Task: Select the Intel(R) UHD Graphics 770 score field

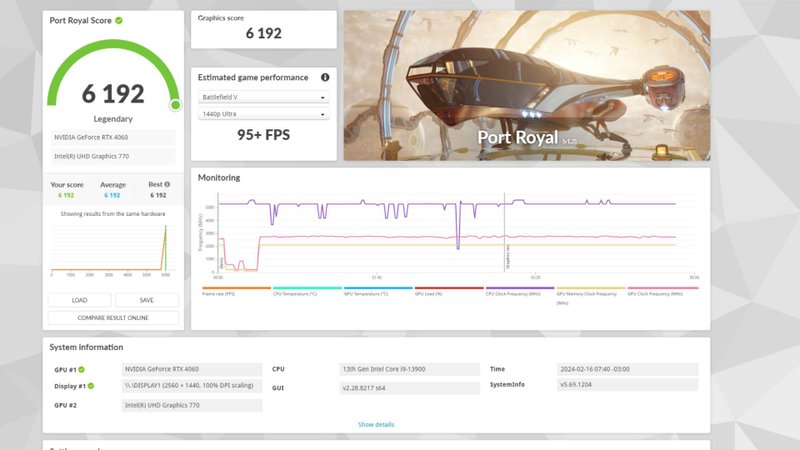Action: pos(113,156)
